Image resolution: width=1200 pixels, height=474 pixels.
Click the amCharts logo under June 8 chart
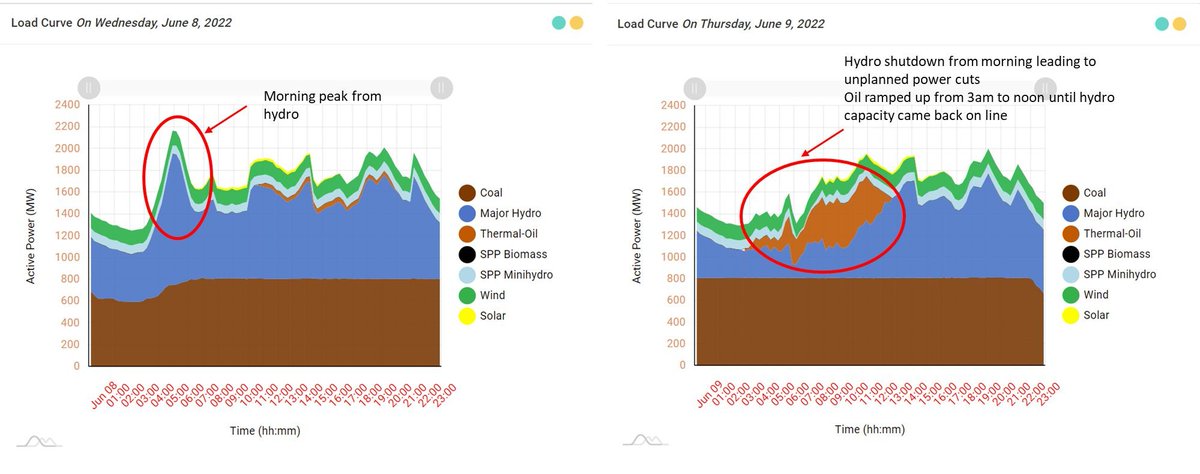[37, 441]
